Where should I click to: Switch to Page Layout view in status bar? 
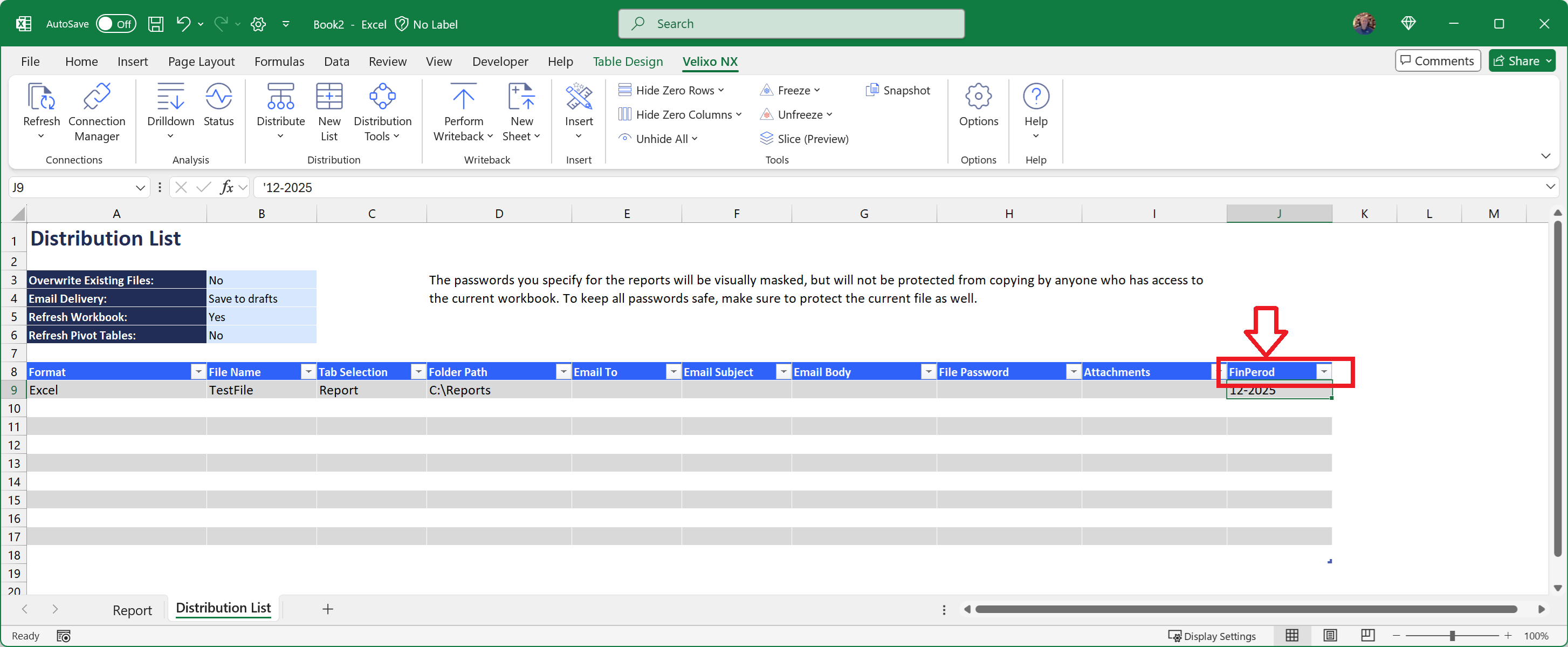(1330, 636)
